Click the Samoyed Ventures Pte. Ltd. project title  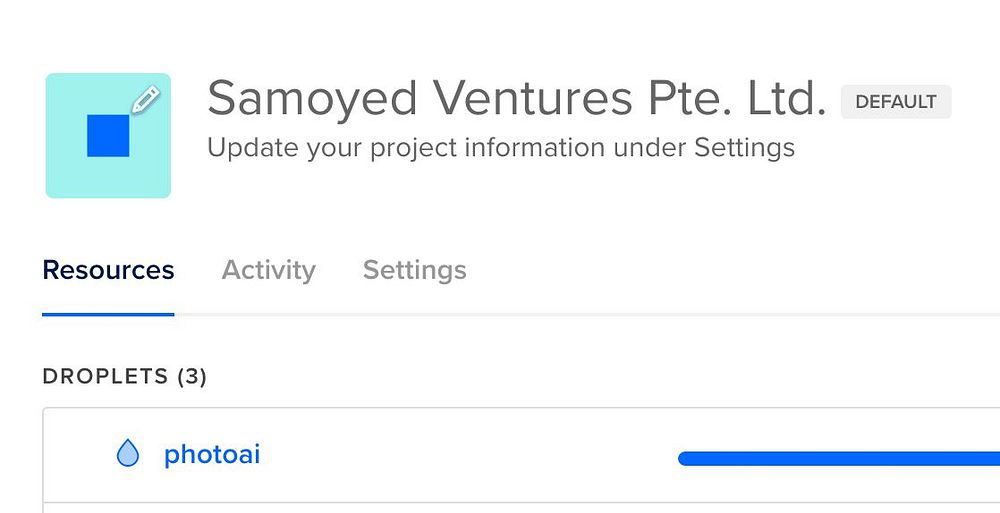click(516, 100)
